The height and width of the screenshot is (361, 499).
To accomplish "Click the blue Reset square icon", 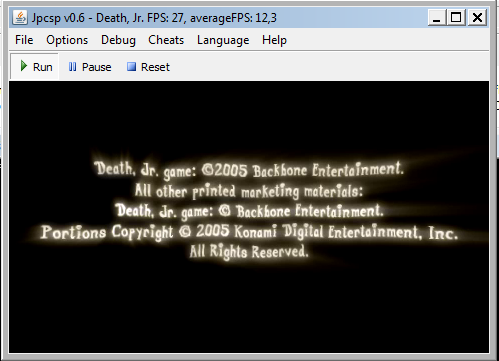I will (131, 67).
